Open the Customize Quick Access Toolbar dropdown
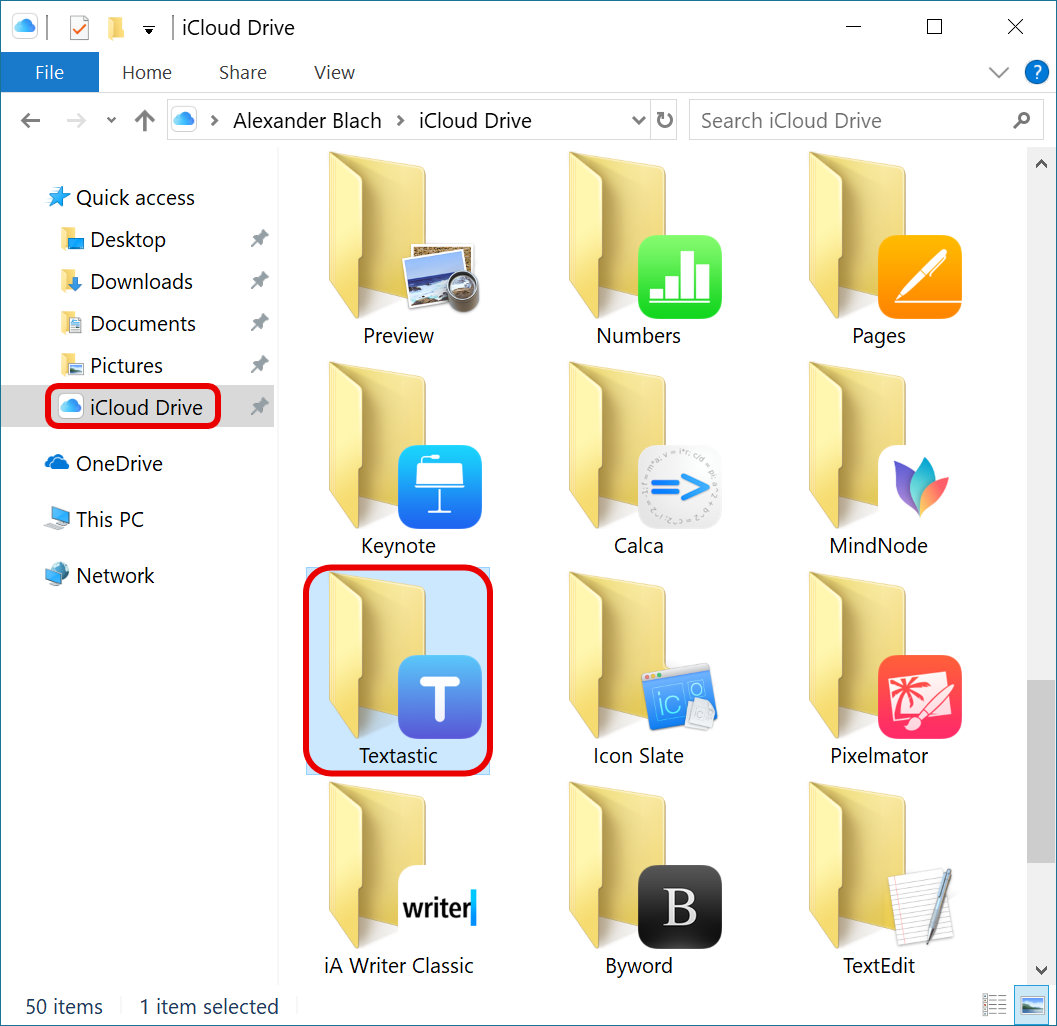This screenshot has height=1026, width=1057. (x=149, y=30)
